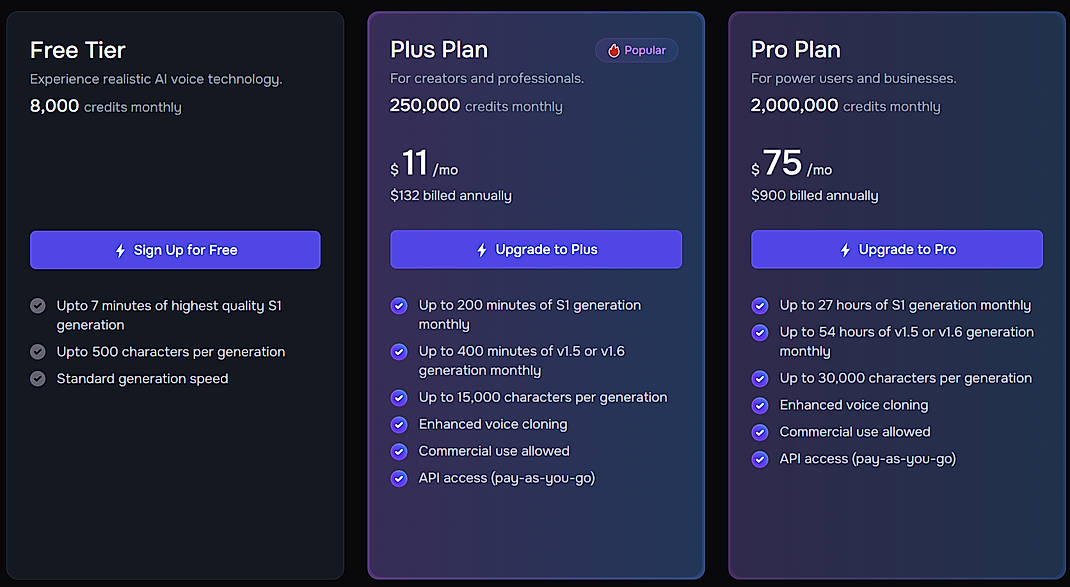Screen dimensions: 1070x587
Task: Click the checkmark beside API access in Plus
Action: pos(399,478)
